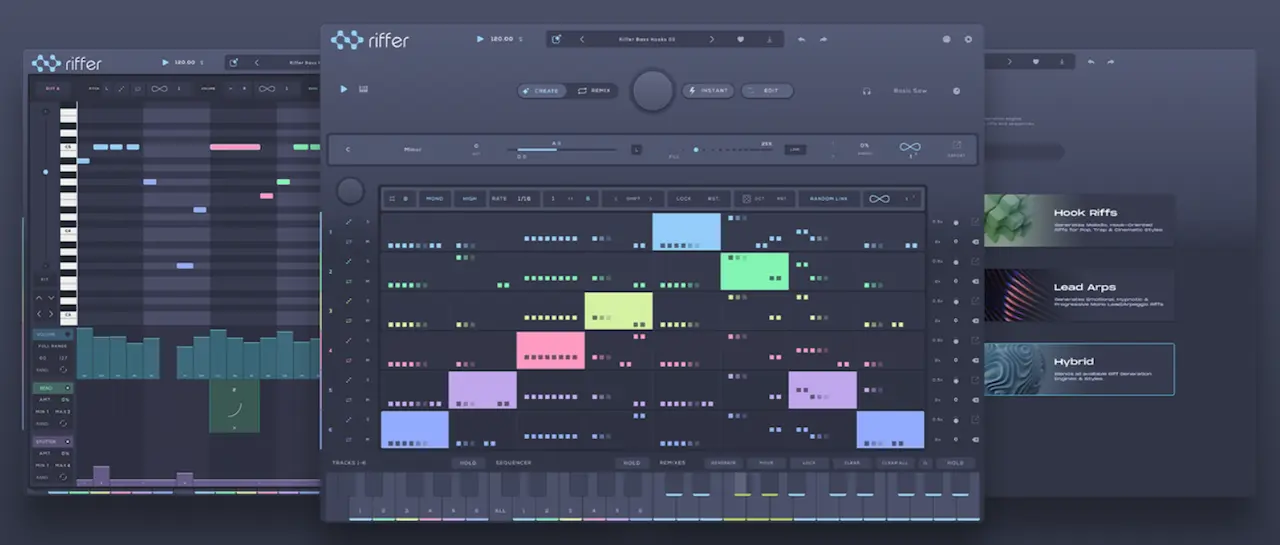The image size is (1280, 545).
Task: Save the preset with the download icon
Action: click(x=769, y=39)
